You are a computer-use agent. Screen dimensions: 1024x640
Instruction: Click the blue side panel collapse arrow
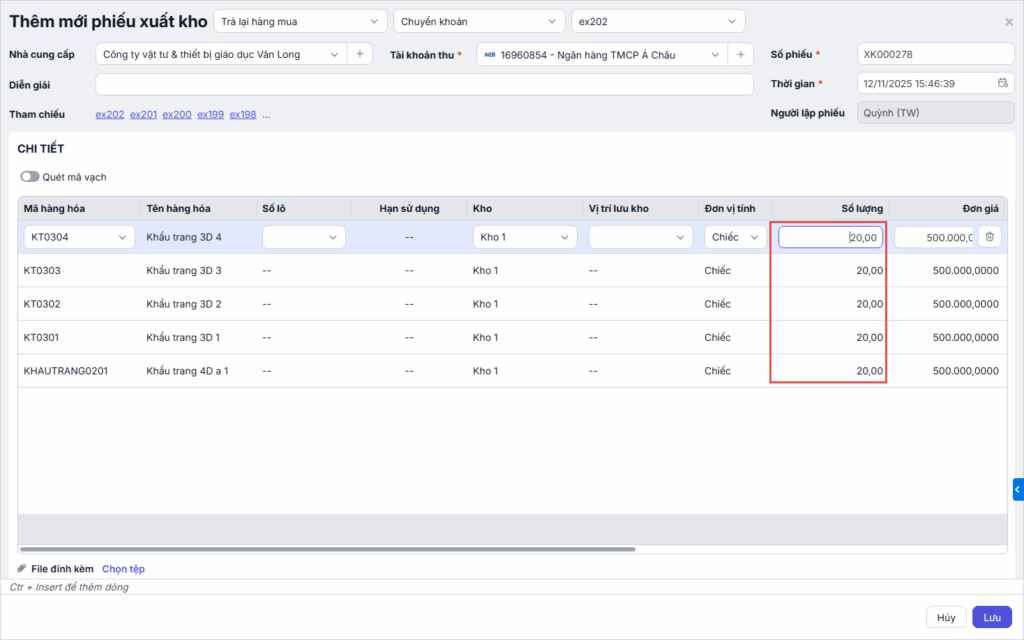1018,489
